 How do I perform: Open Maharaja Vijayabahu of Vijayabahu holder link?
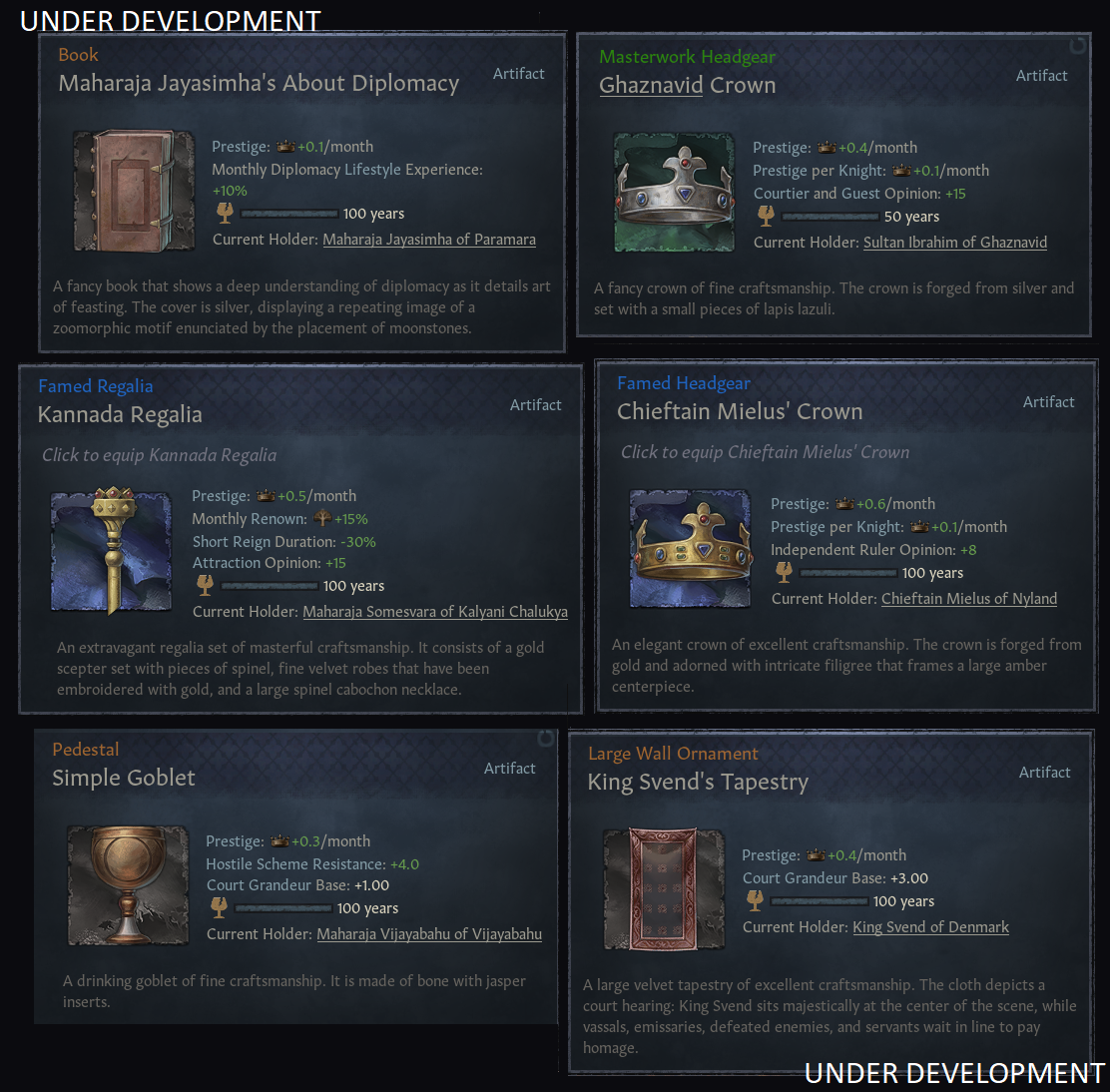click(429, 934)
